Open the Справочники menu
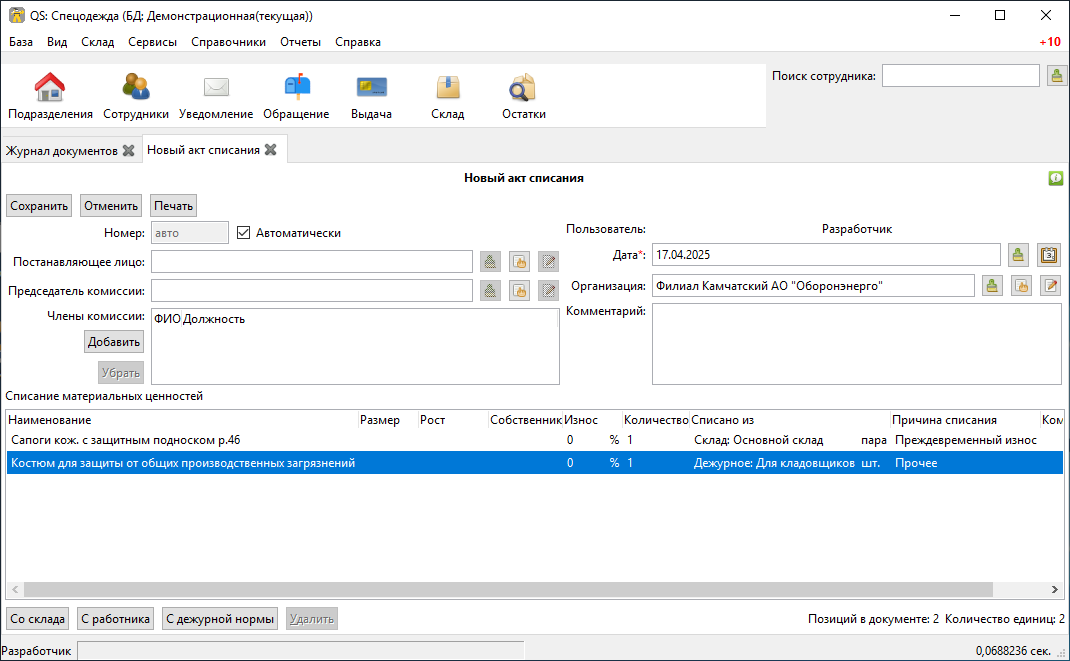The height and width of the screenshot is (661, 1070). pyautogui.click(x=228, y=42)
